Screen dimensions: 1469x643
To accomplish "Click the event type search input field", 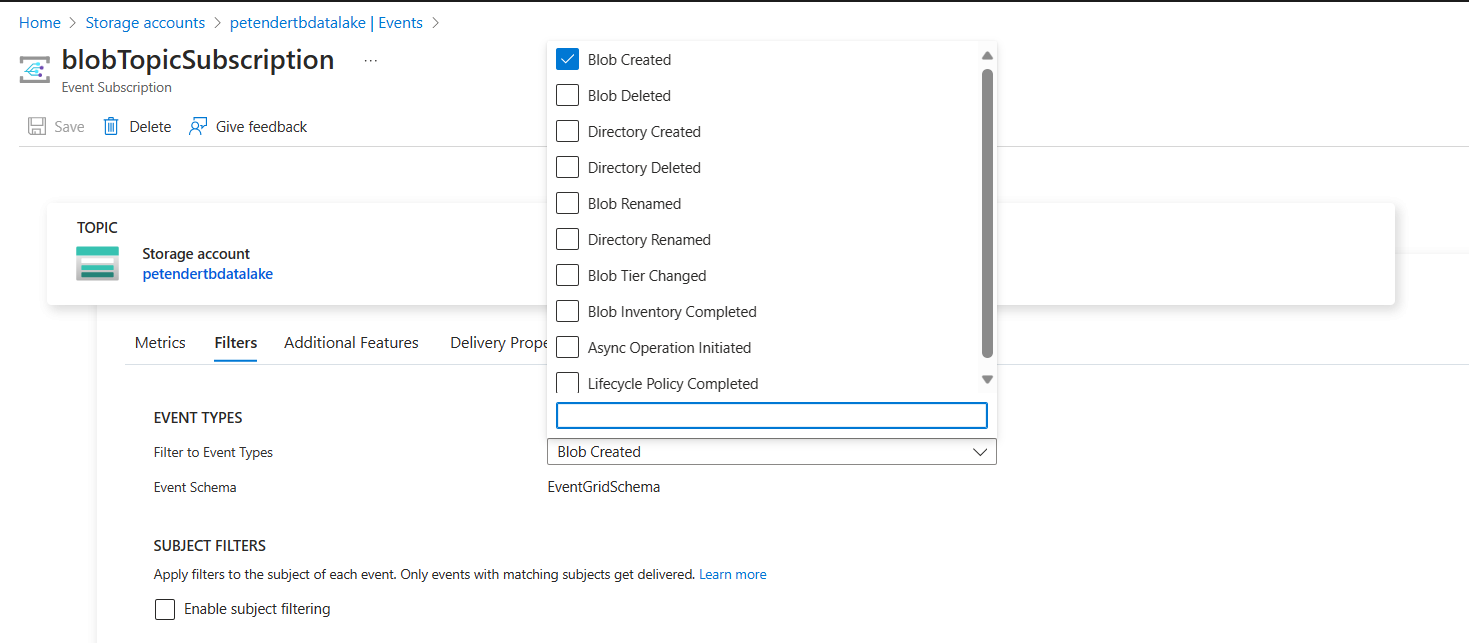I will pyautogui.click(x=772, y=415).
